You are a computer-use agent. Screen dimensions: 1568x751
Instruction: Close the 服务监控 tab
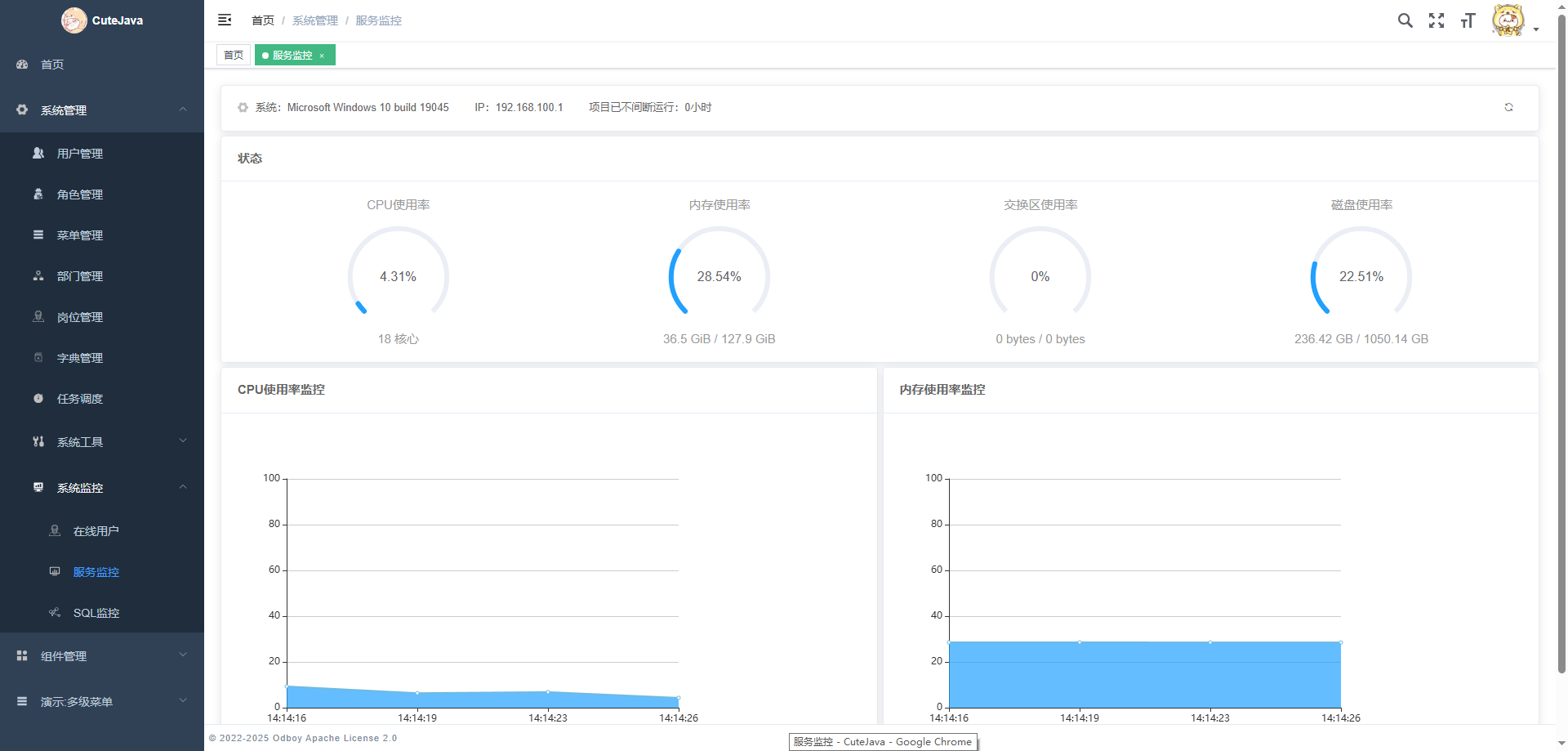point(322,56)
